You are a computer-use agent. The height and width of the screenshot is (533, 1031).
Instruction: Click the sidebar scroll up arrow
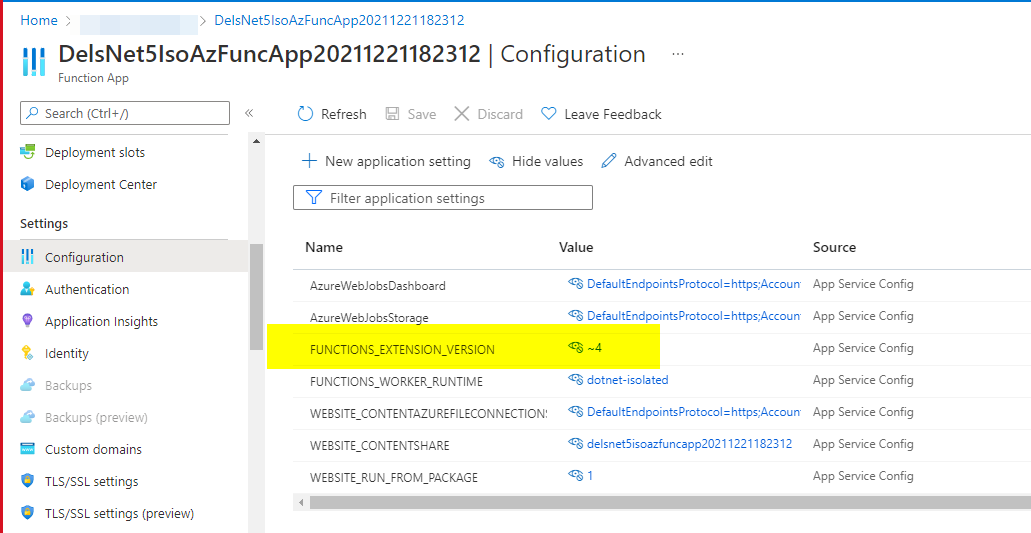[256, 141]
